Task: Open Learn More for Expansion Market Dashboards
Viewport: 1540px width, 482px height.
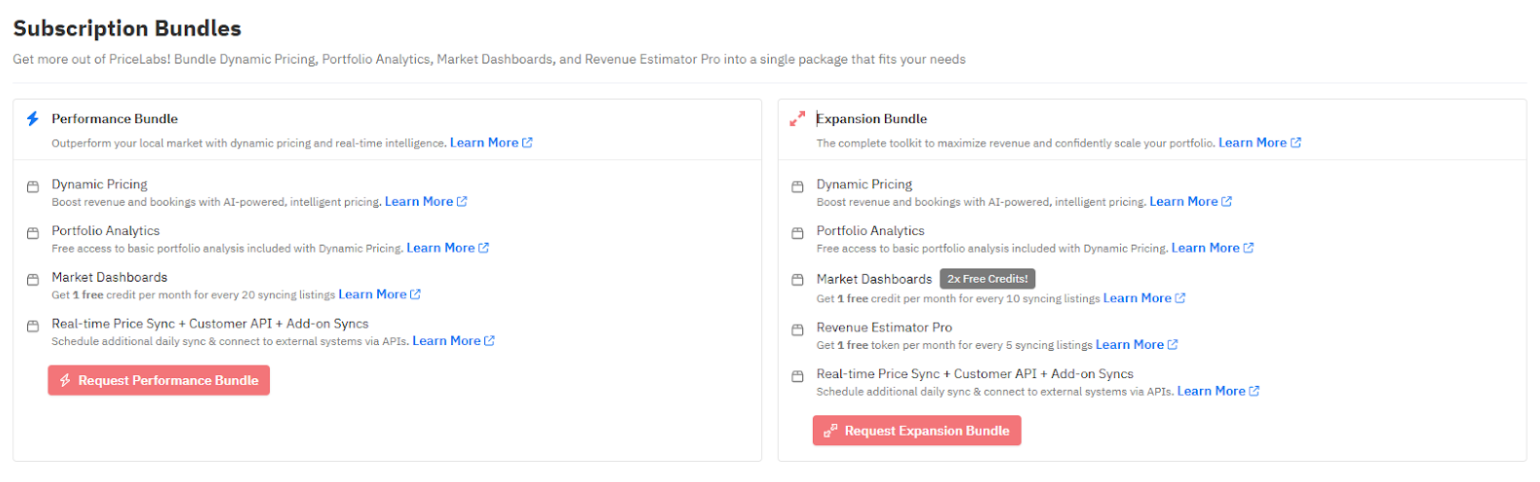Action: 1143,298
